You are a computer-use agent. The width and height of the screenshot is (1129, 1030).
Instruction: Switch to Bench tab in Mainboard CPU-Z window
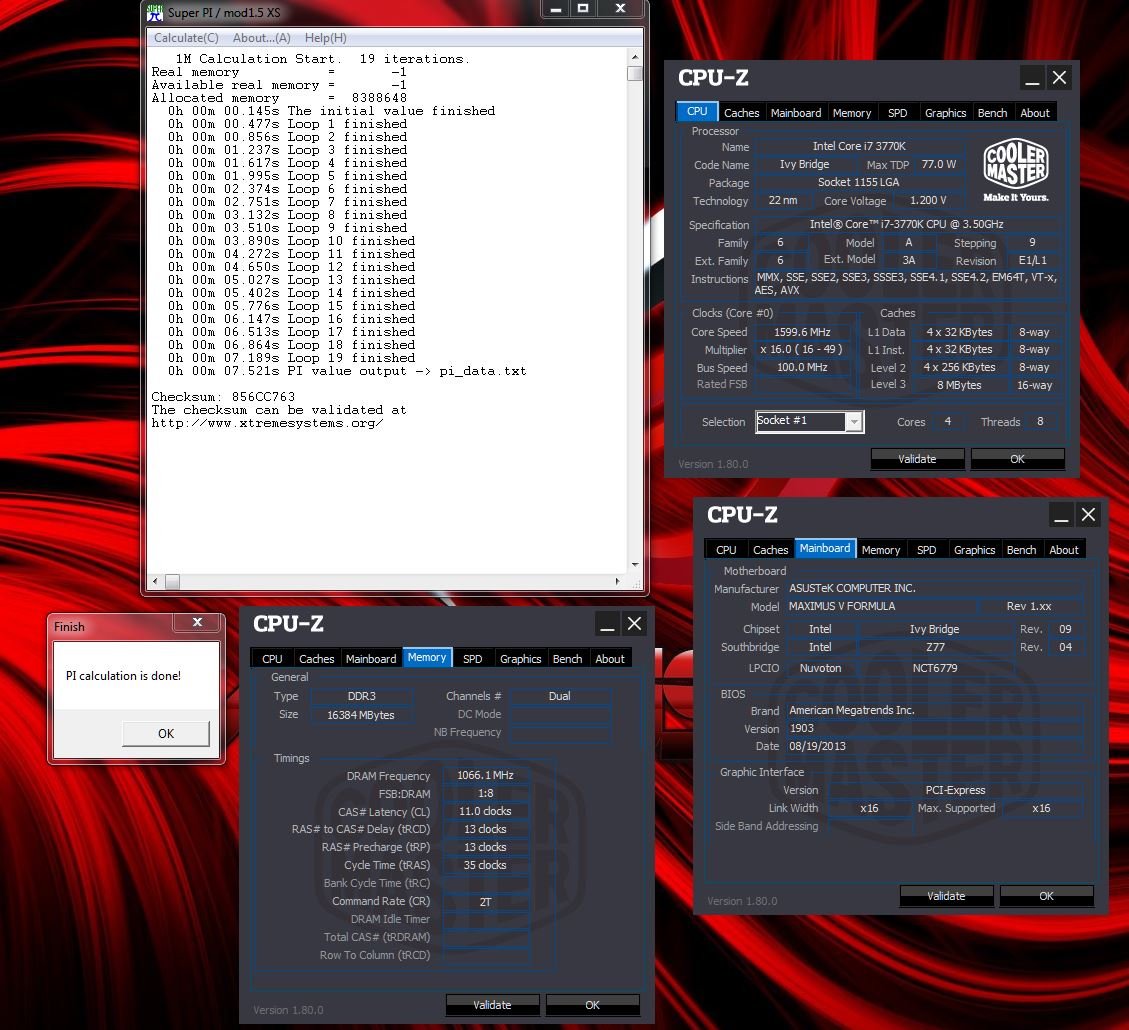(1021, 550)
